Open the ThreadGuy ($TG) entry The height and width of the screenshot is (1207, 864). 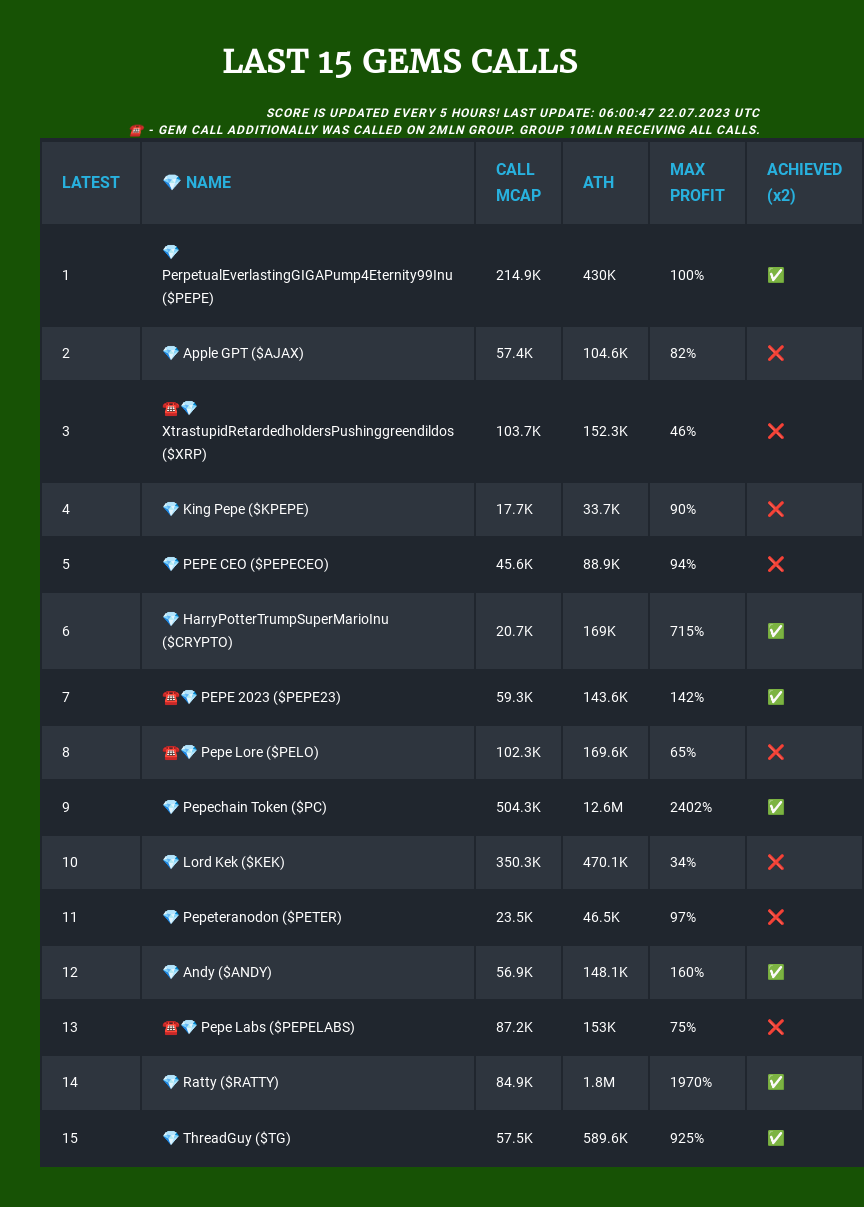(236, 1138)
